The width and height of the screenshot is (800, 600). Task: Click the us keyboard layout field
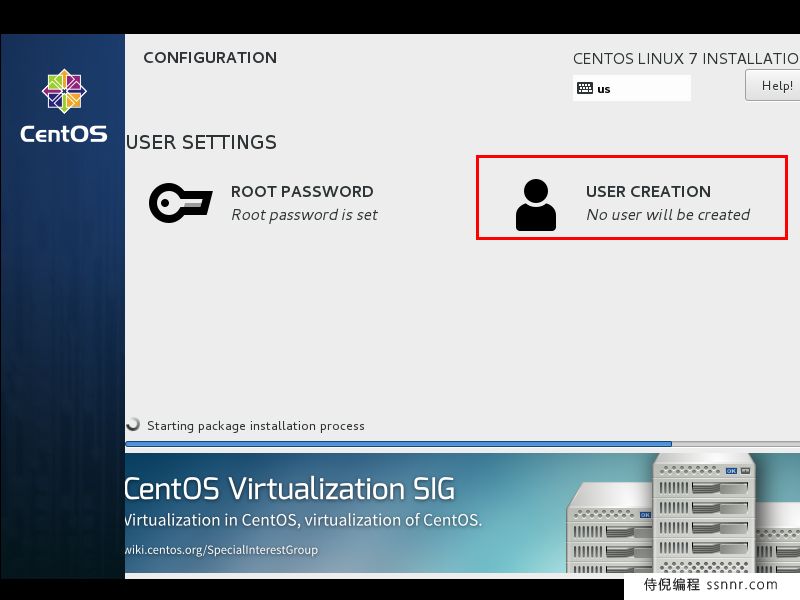[x=632, y=88]
